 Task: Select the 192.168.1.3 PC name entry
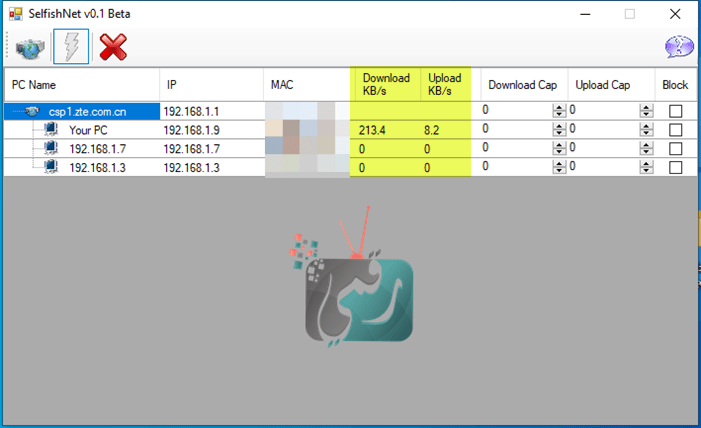pos(97,168)
